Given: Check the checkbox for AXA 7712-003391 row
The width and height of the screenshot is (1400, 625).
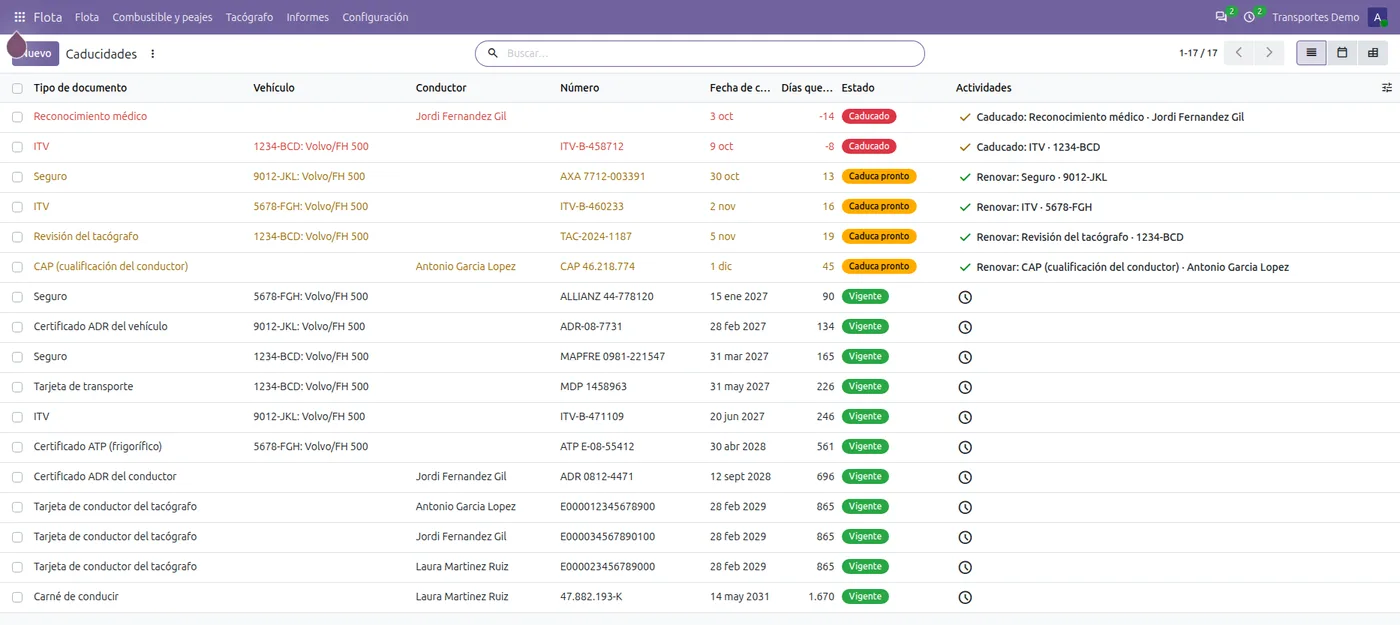Looking at the screenshot, I should click(x=17, y=177).
